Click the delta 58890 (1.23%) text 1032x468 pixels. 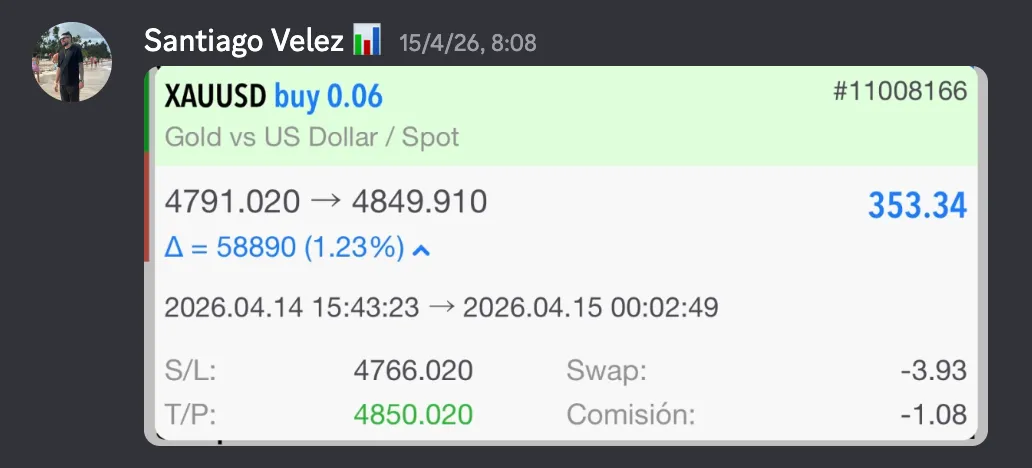[284, 248]
